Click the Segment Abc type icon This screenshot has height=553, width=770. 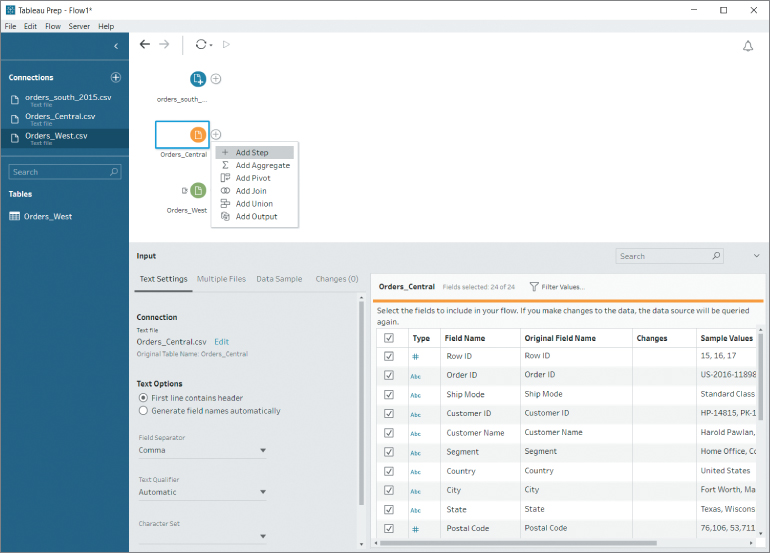pos(415,453)
